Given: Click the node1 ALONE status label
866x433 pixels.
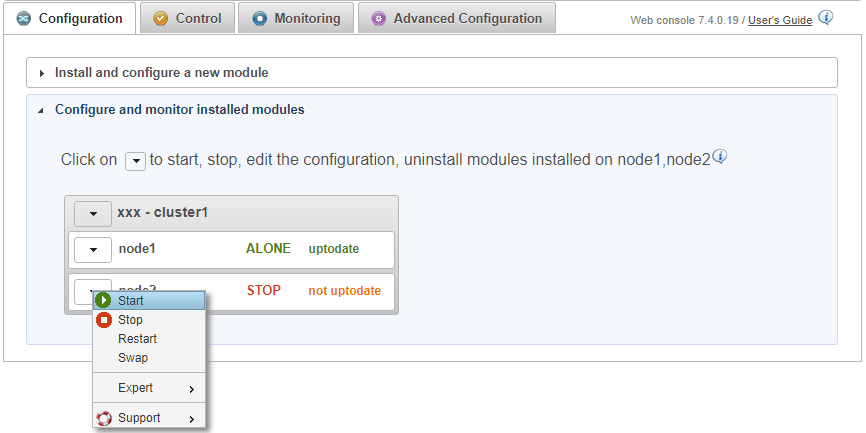Looking at the screenshot, I should click(268, 249).
